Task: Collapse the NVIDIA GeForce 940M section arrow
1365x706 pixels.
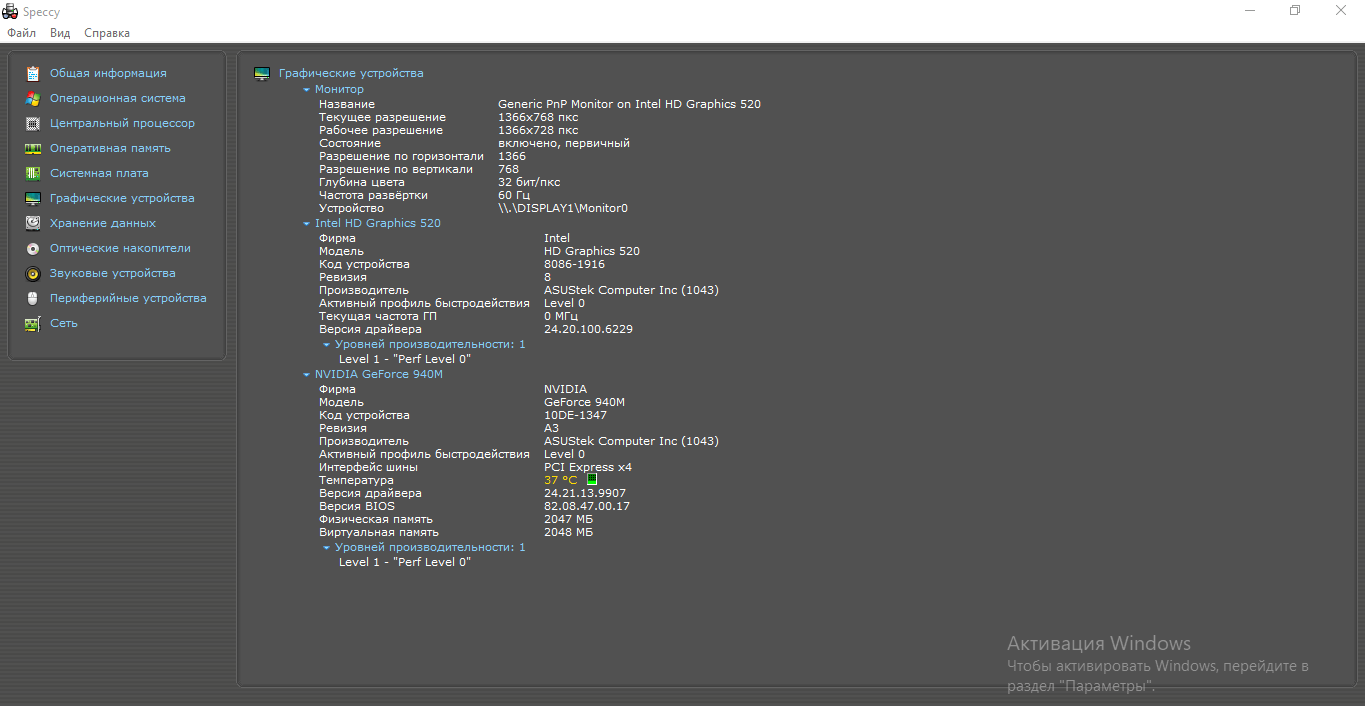Action: click(307, 375)
